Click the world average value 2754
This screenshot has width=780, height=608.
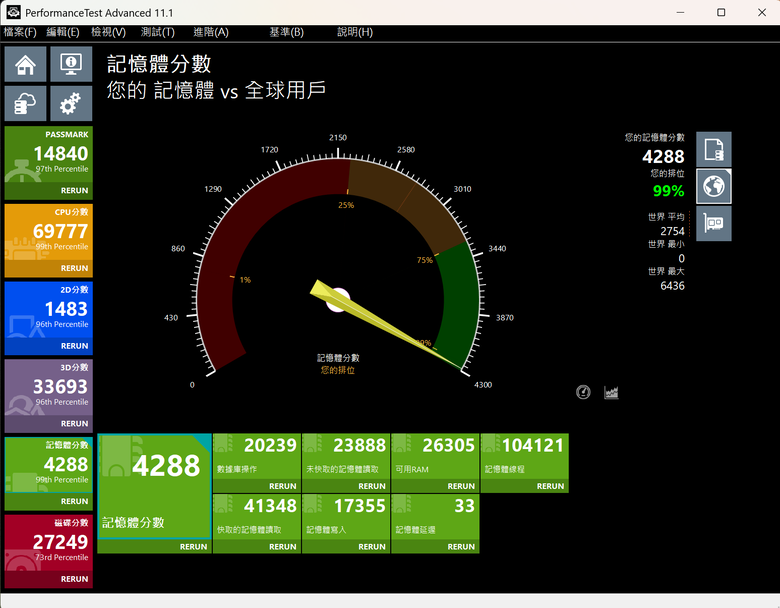click(x=672, y=231)
